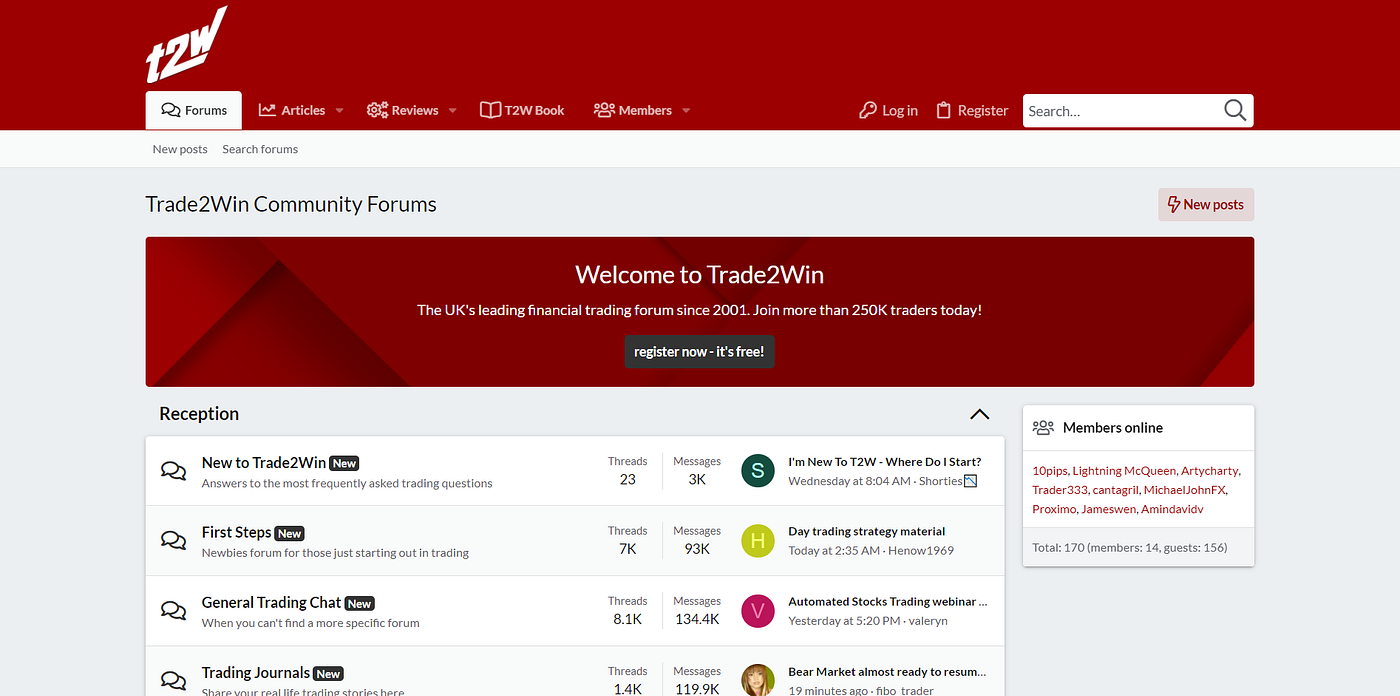Open the Members menu item
The height and width of the screenshot is (696, 1400).
pos(632,110)
